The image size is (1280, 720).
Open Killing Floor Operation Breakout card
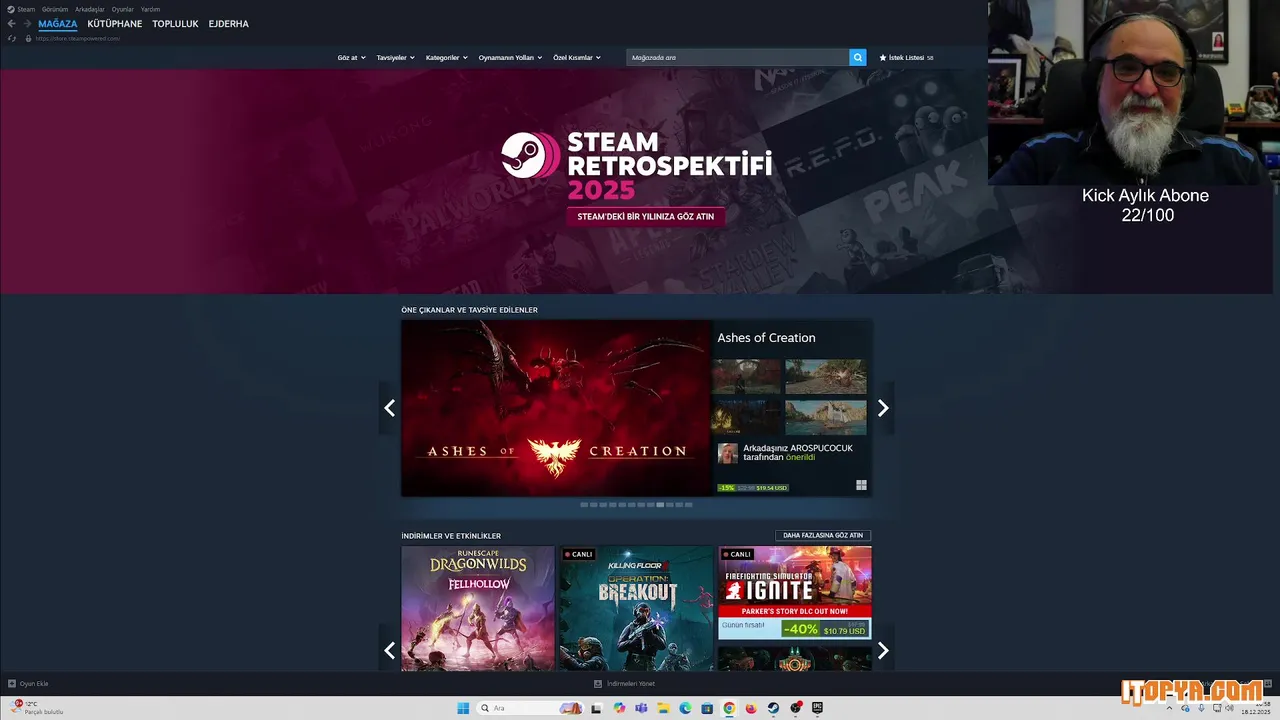[636, 608]
